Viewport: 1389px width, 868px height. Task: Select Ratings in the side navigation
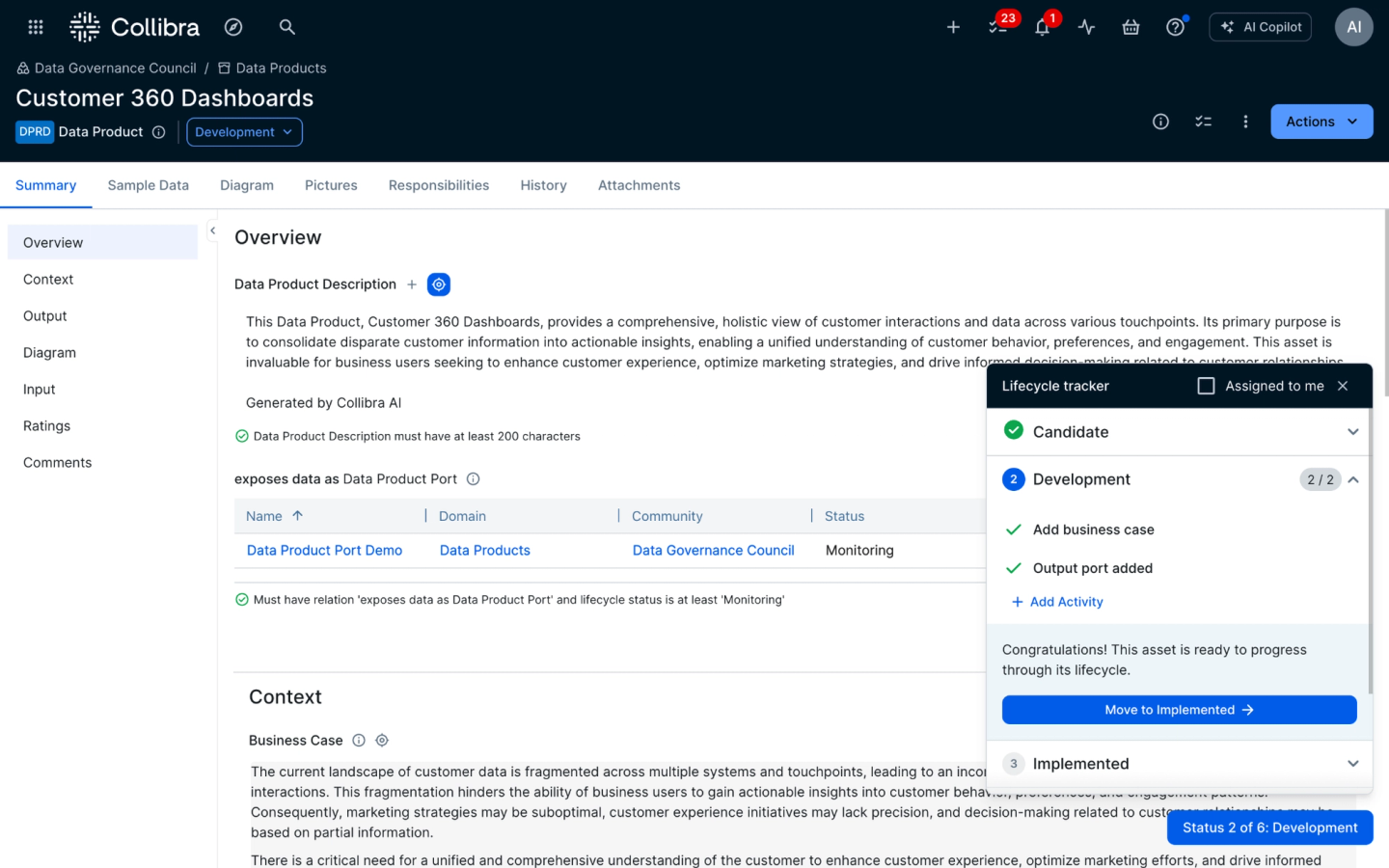pyautogui.click(x=102, y=425)
